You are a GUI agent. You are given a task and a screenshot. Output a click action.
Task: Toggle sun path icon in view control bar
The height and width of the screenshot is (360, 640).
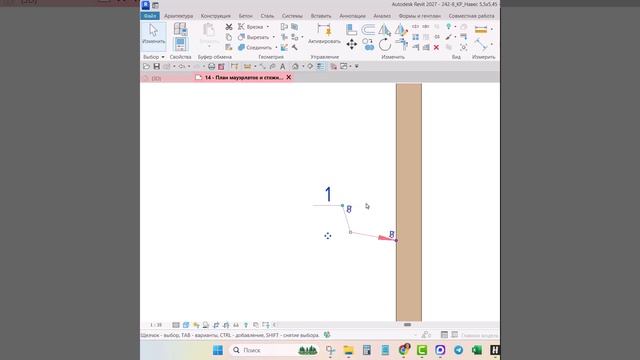point(196,325)
